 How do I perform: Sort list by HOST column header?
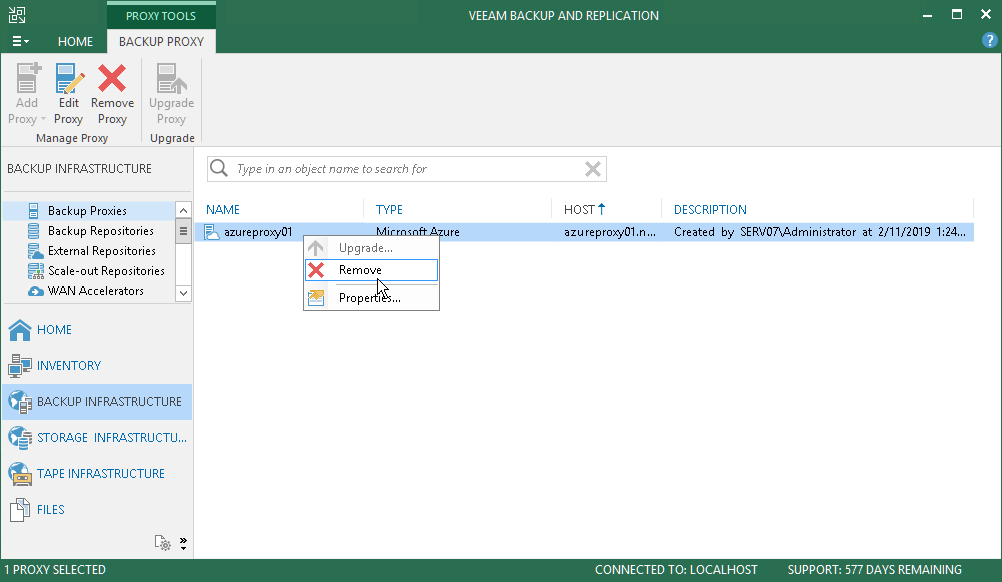(580, 210)
